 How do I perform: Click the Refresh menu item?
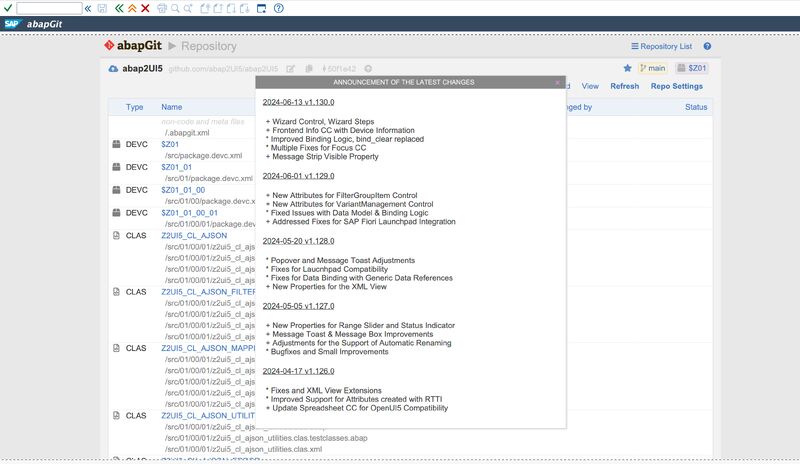[624, 86]
